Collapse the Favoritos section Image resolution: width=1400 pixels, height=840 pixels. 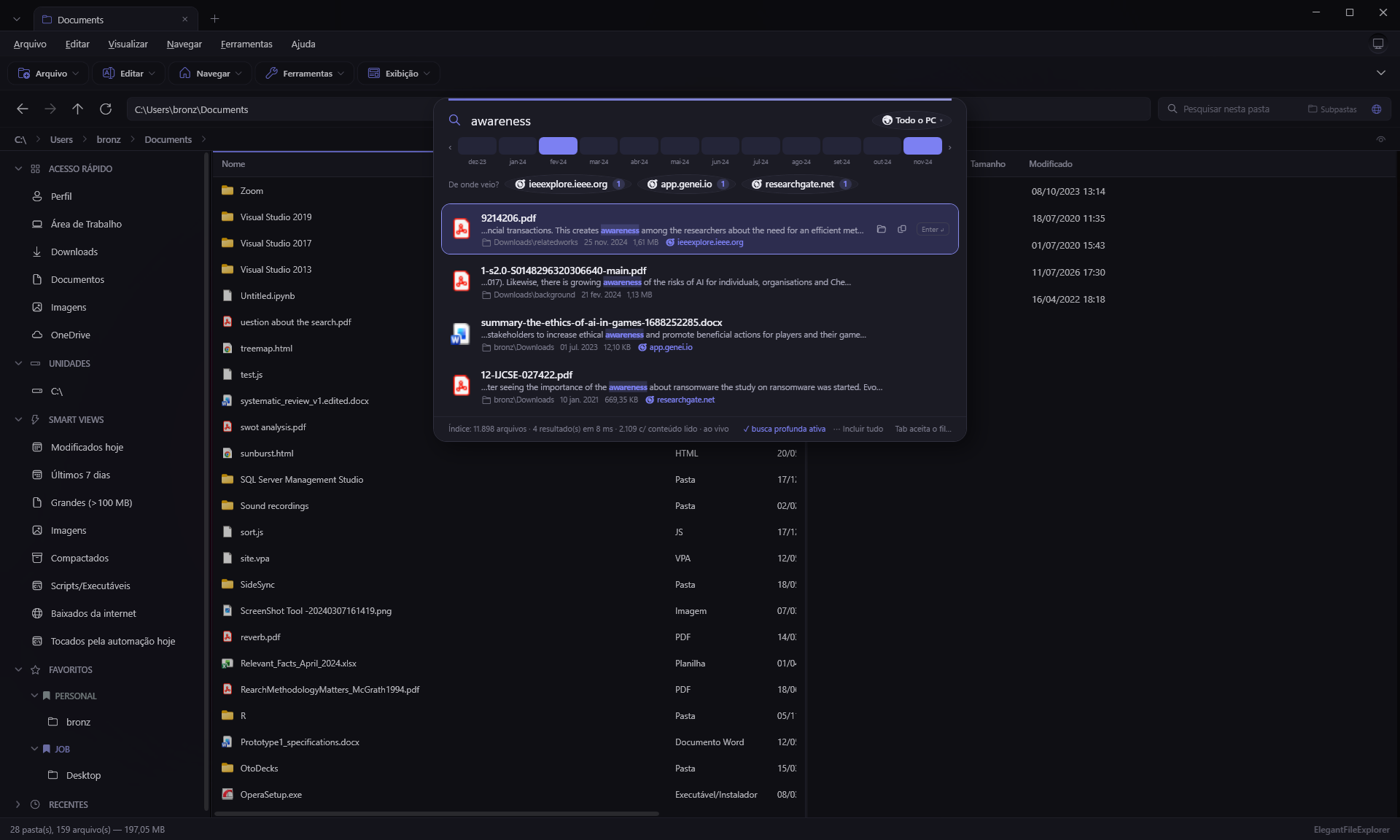pyautogui.click(x=18, y=669)
